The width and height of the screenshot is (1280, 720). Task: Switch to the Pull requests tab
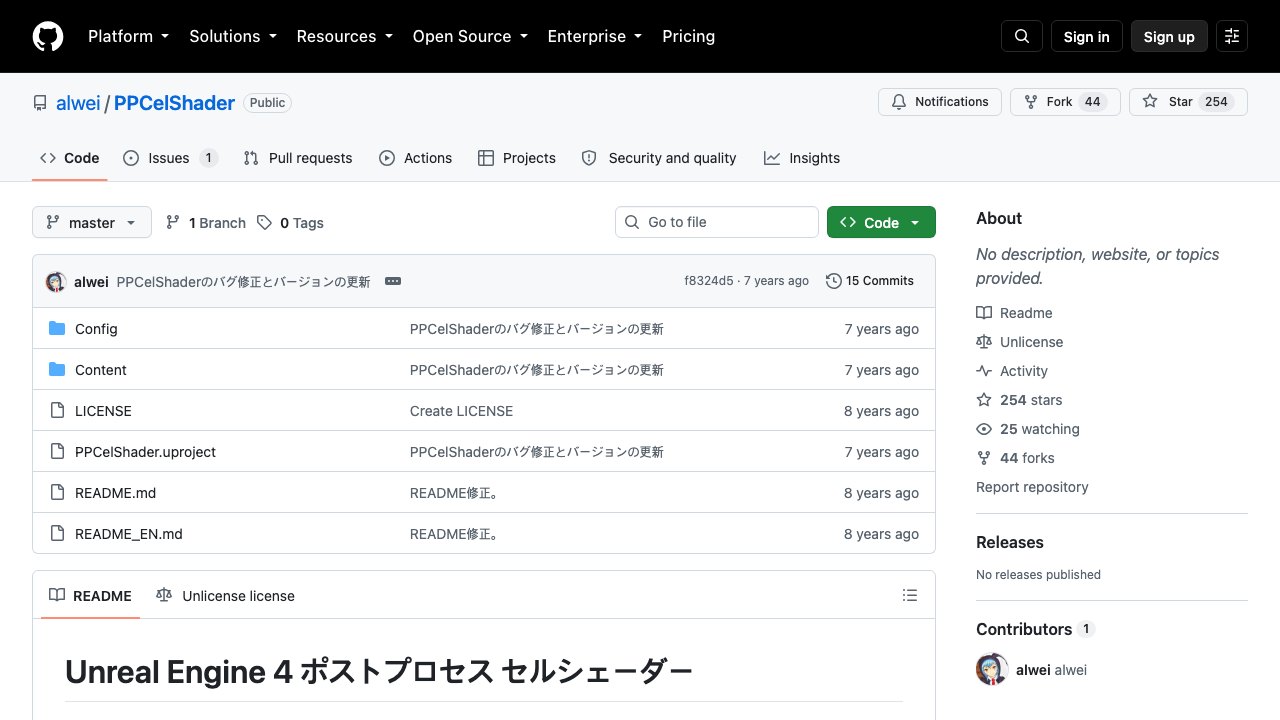point(298,158)
